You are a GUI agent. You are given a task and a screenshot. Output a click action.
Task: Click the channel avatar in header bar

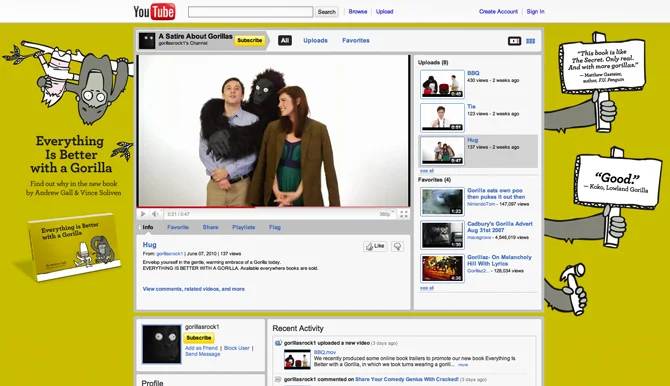tap(147, 41)
